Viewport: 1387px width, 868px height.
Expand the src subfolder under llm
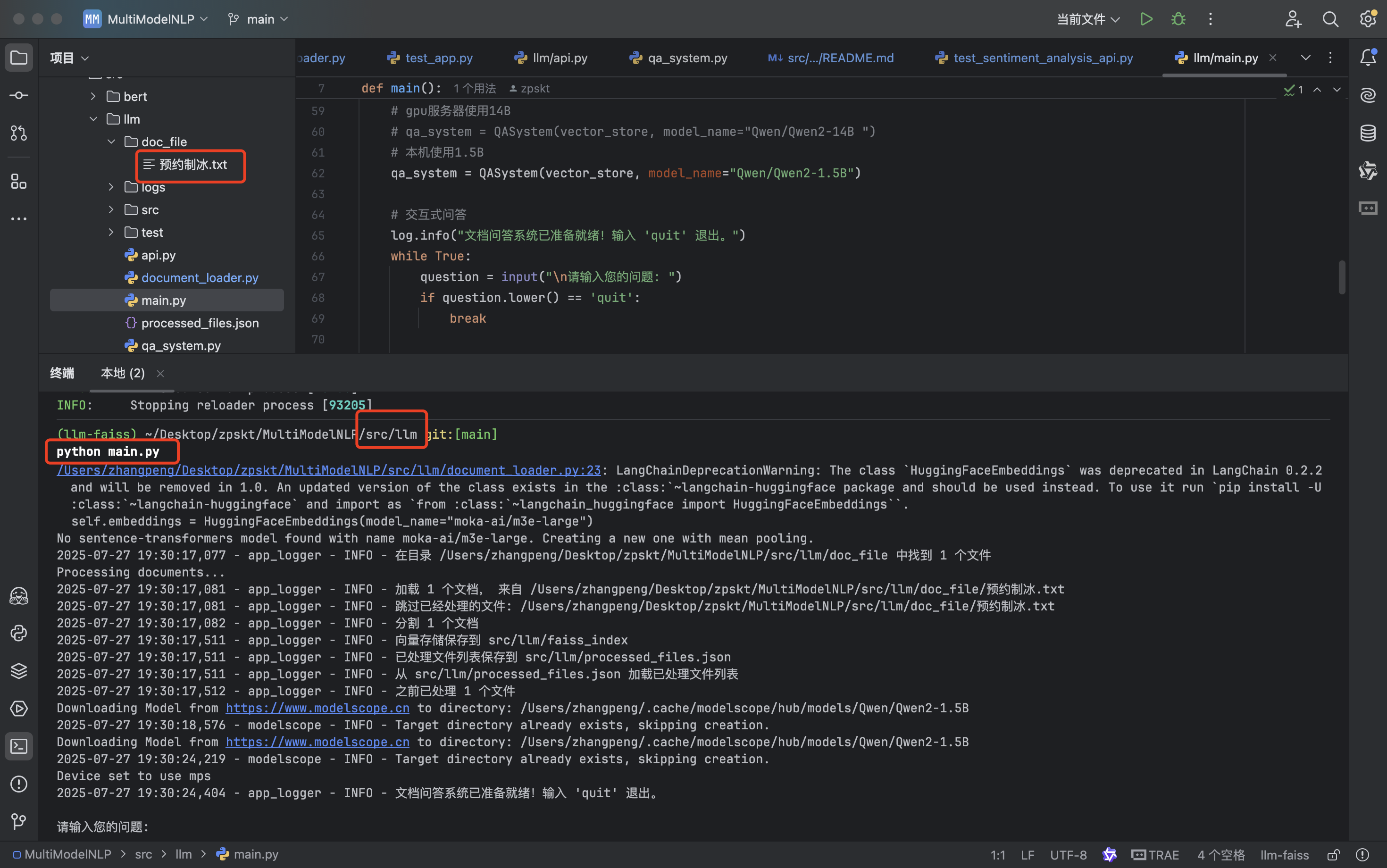click(x=111, y=209)
